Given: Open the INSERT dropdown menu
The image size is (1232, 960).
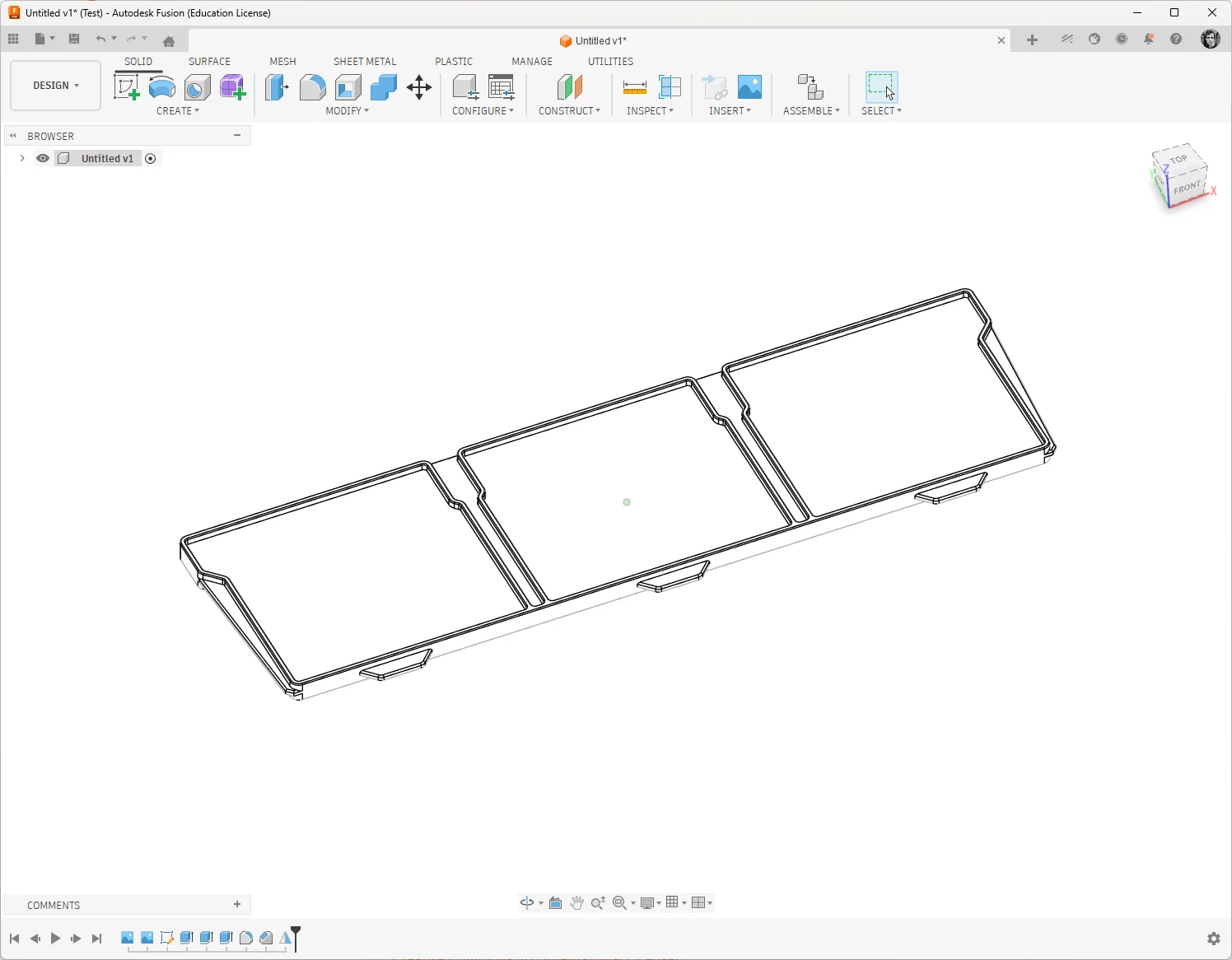Looking at the screenshot, I should click(x=730, y=111).
